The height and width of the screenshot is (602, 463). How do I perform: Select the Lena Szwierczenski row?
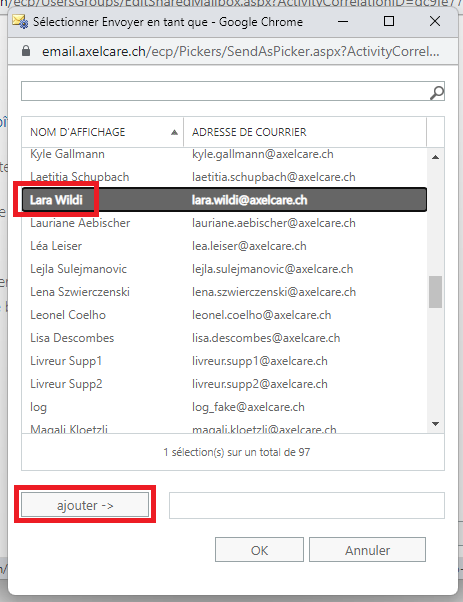tap(224, 292)
